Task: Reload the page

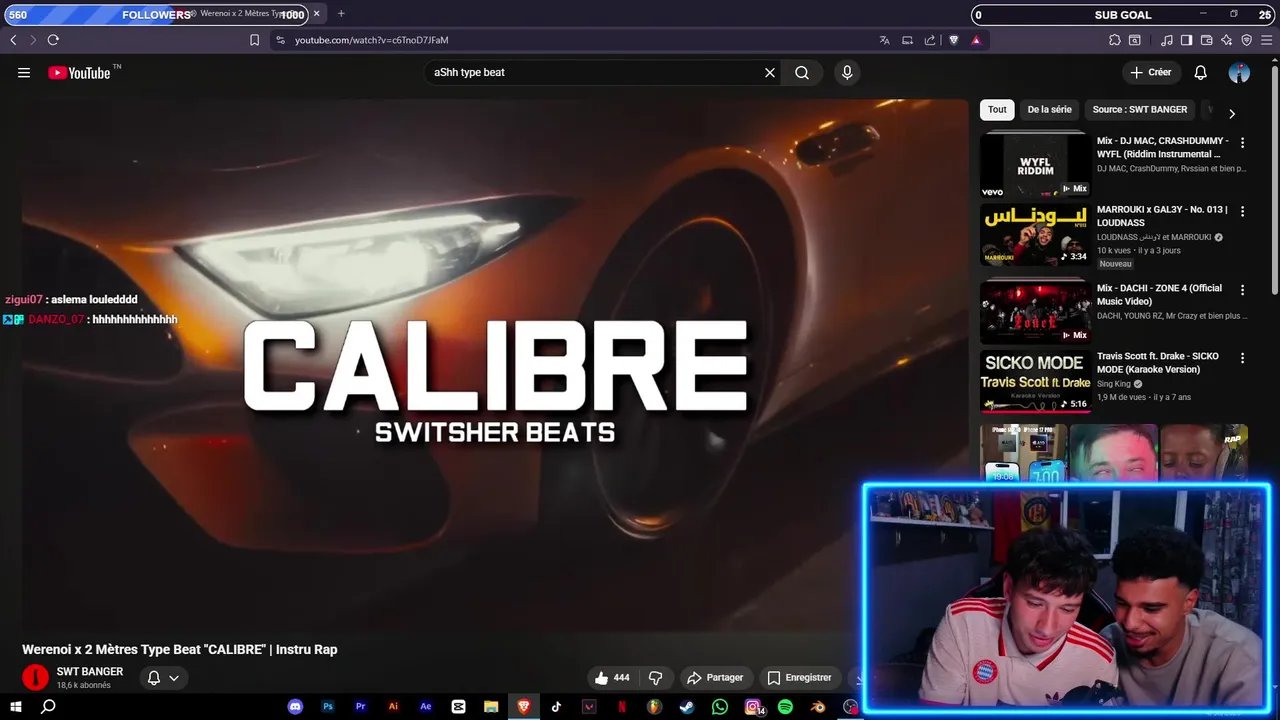Action: tap(53, 40)
